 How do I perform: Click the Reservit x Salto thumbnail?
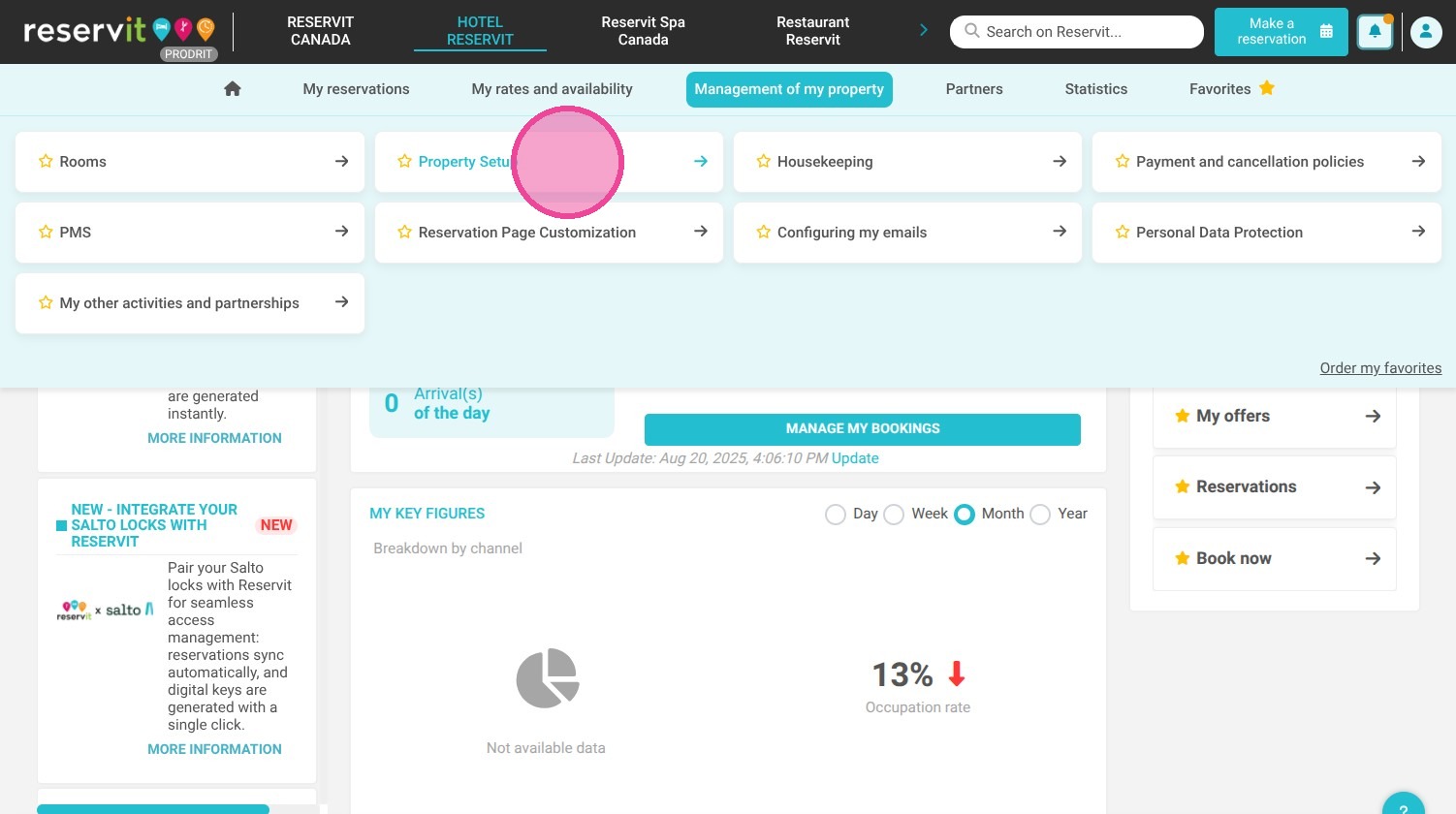(105, 610)
